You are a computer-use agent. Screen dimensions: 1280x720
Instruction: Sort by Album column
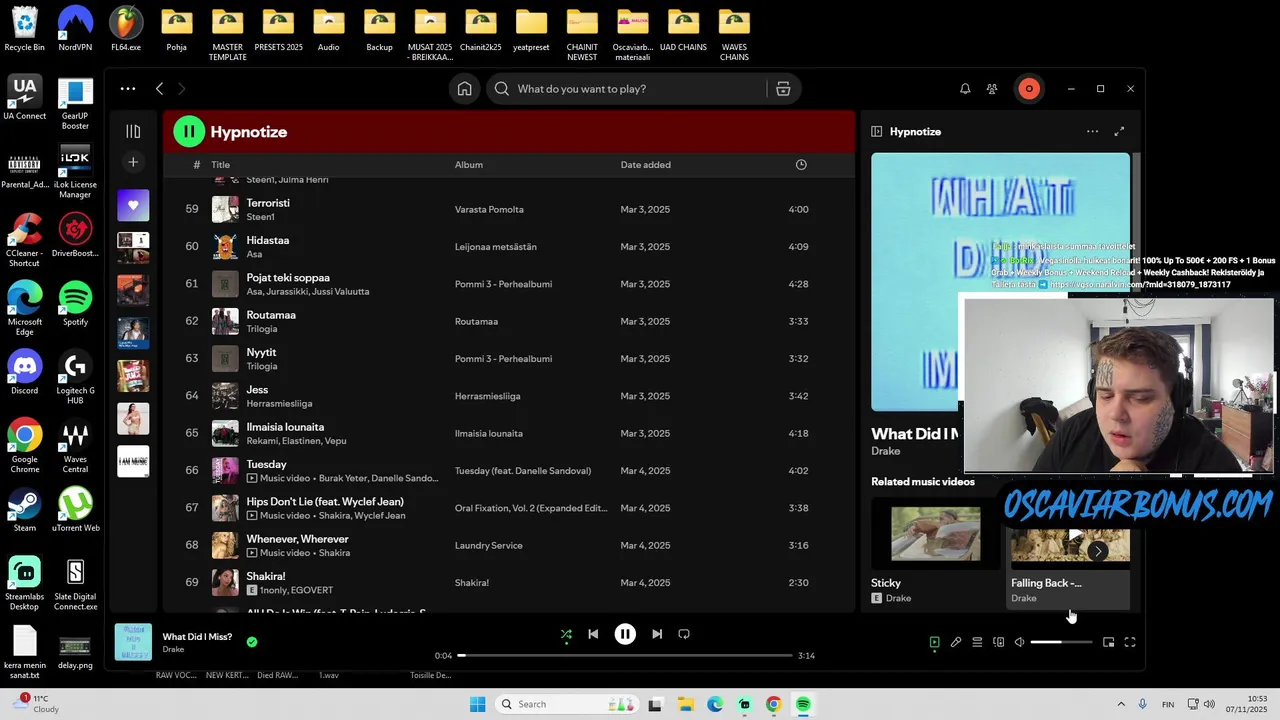click(x=469, y=165)
